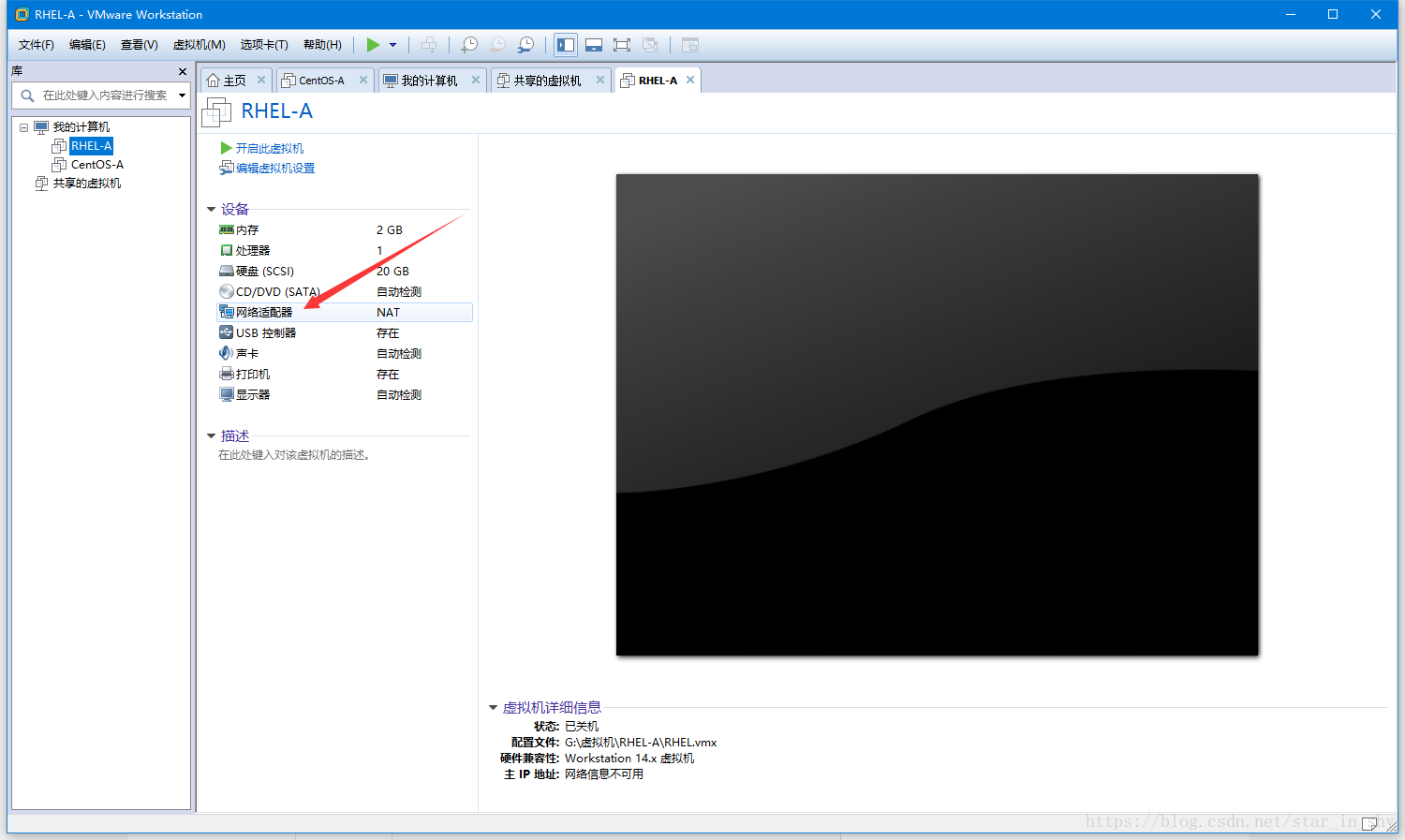Select 共享的虚拟机 in the library tree
The height and width of the screenshot is (840, 1405).
coord(86,184)
